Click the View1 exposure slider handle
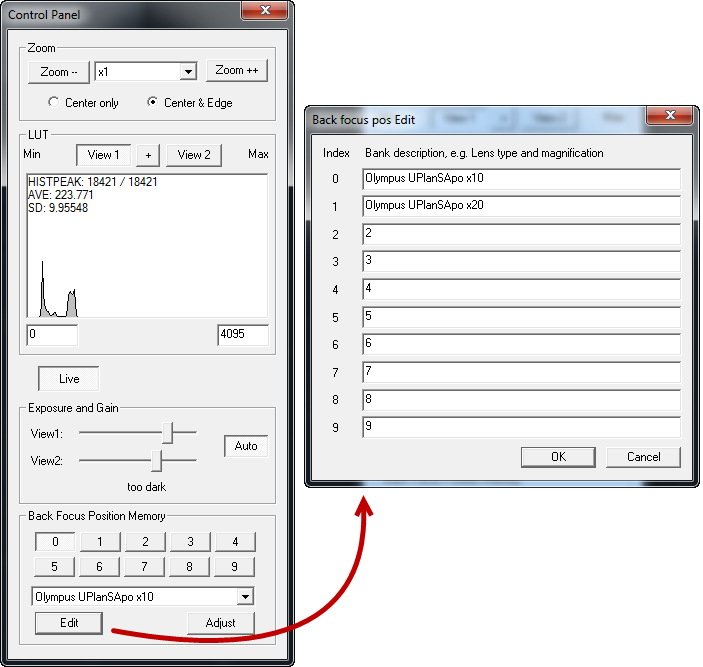 point(168,433)
